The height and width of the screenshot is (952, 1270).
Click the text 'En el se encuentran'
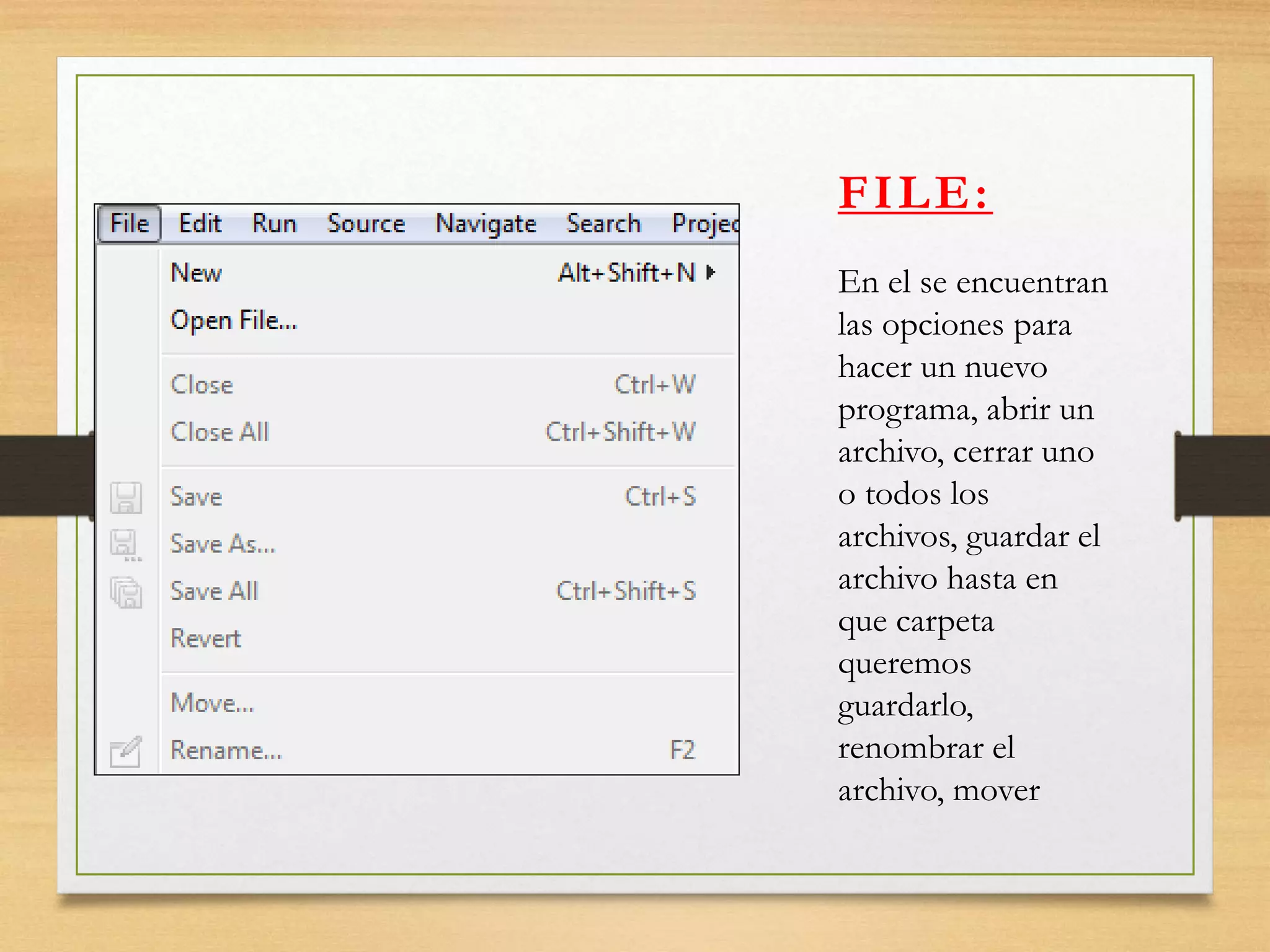pos(973,283)
